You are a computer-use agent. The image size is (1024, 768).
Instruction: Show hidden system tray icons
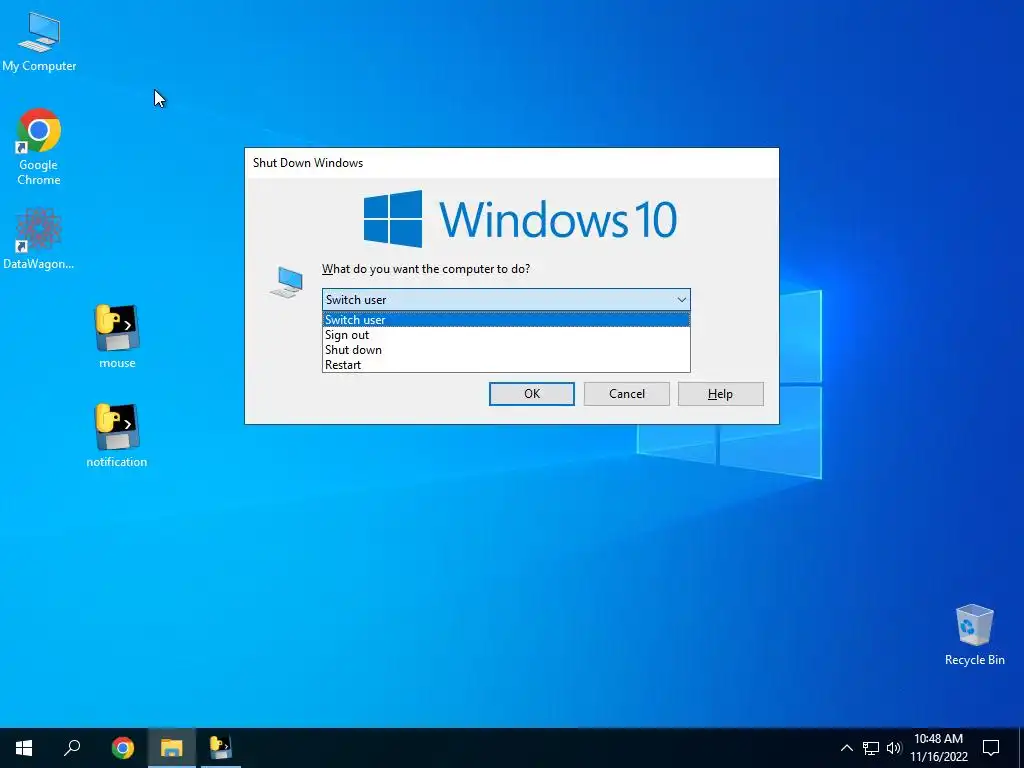(846, 748)
